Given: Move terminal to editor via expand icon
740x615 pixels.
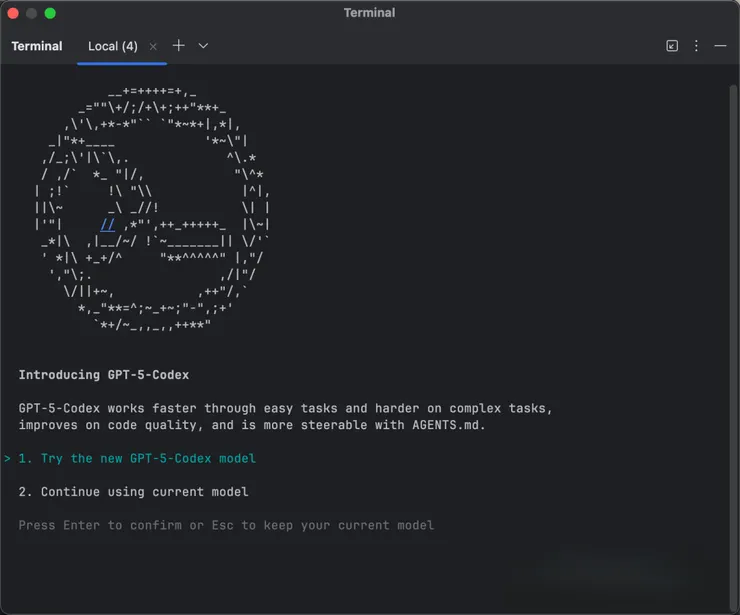Looking at the screenshot, I should 672,46.
